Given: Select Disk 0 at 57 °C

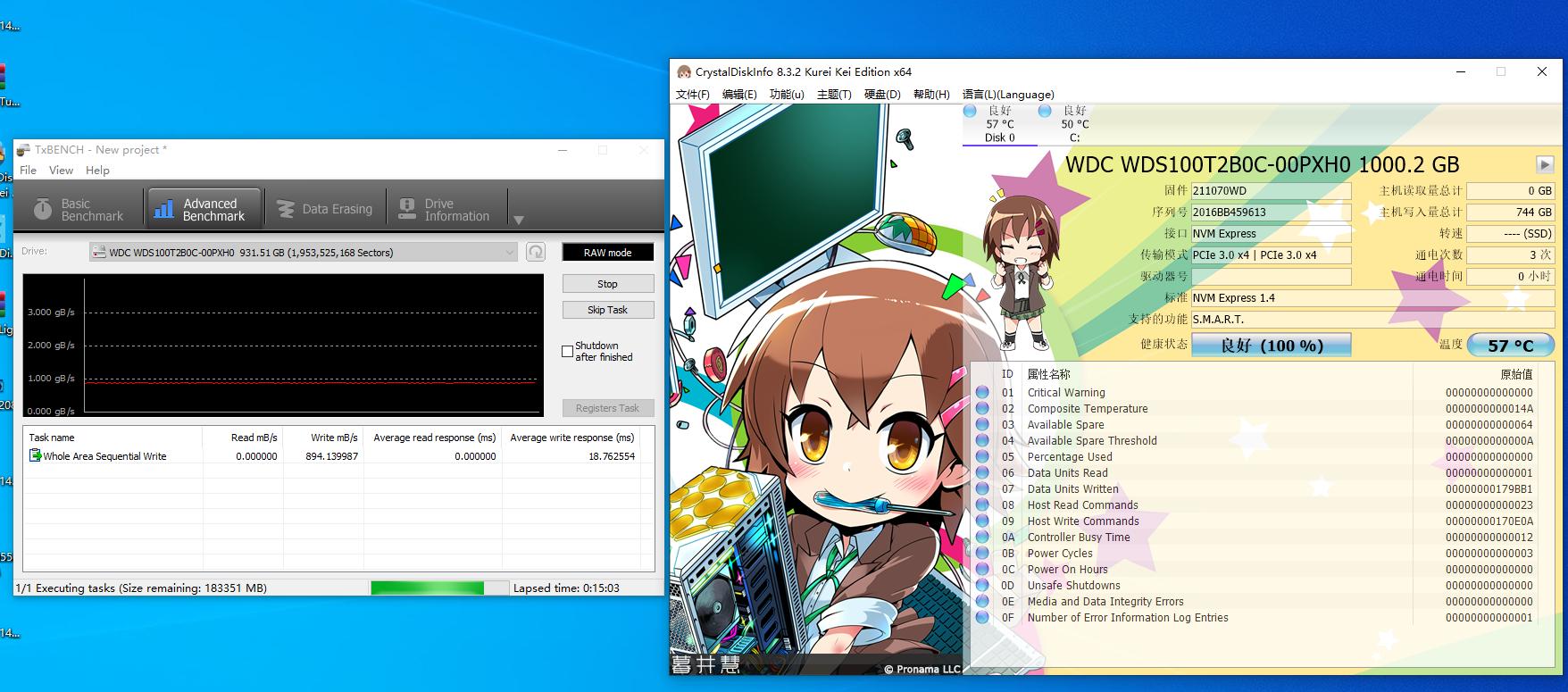Looking at the screenshot, I should 999,124.
